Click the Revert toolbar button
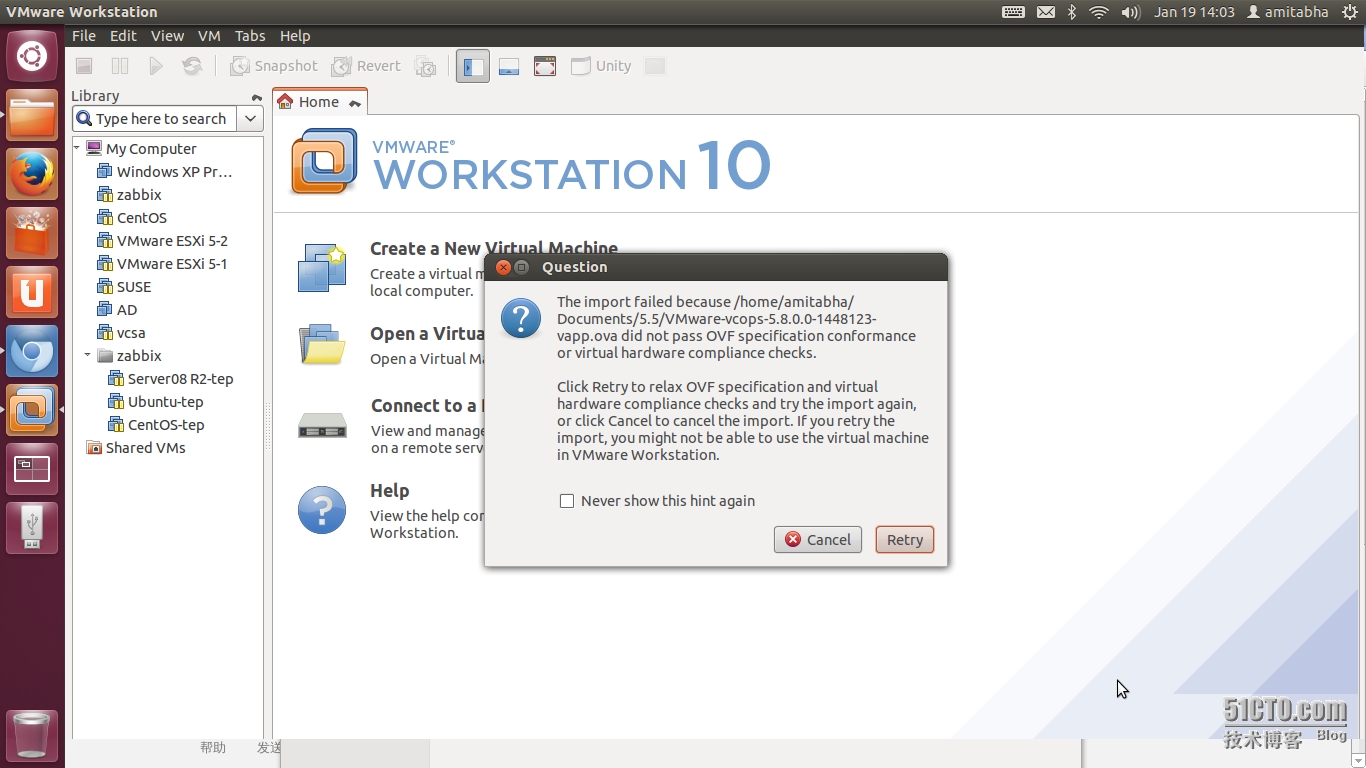This screenshot has width=1366, height=768. (366, 66)
